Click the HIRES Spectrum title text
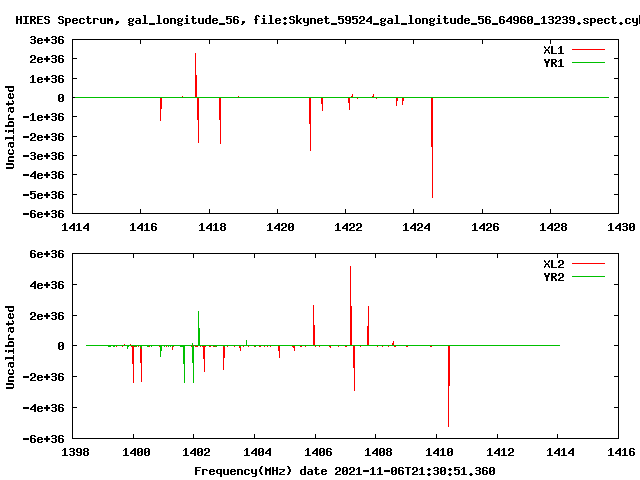The image size is (640, 480). pyautogui.click(x=327, y=20)
